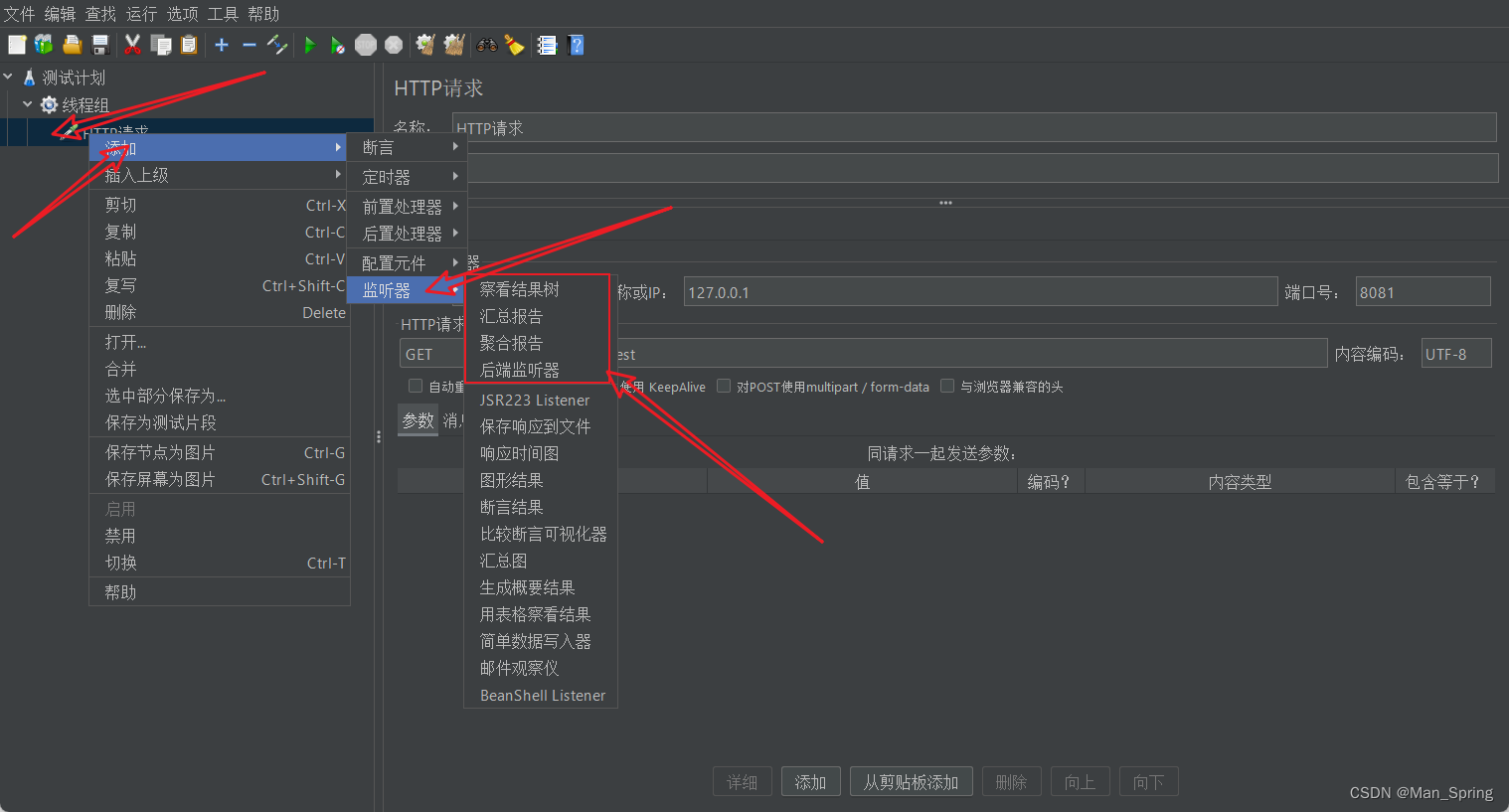
Task: Open the 运行 menu
Action: coord(141,14)
